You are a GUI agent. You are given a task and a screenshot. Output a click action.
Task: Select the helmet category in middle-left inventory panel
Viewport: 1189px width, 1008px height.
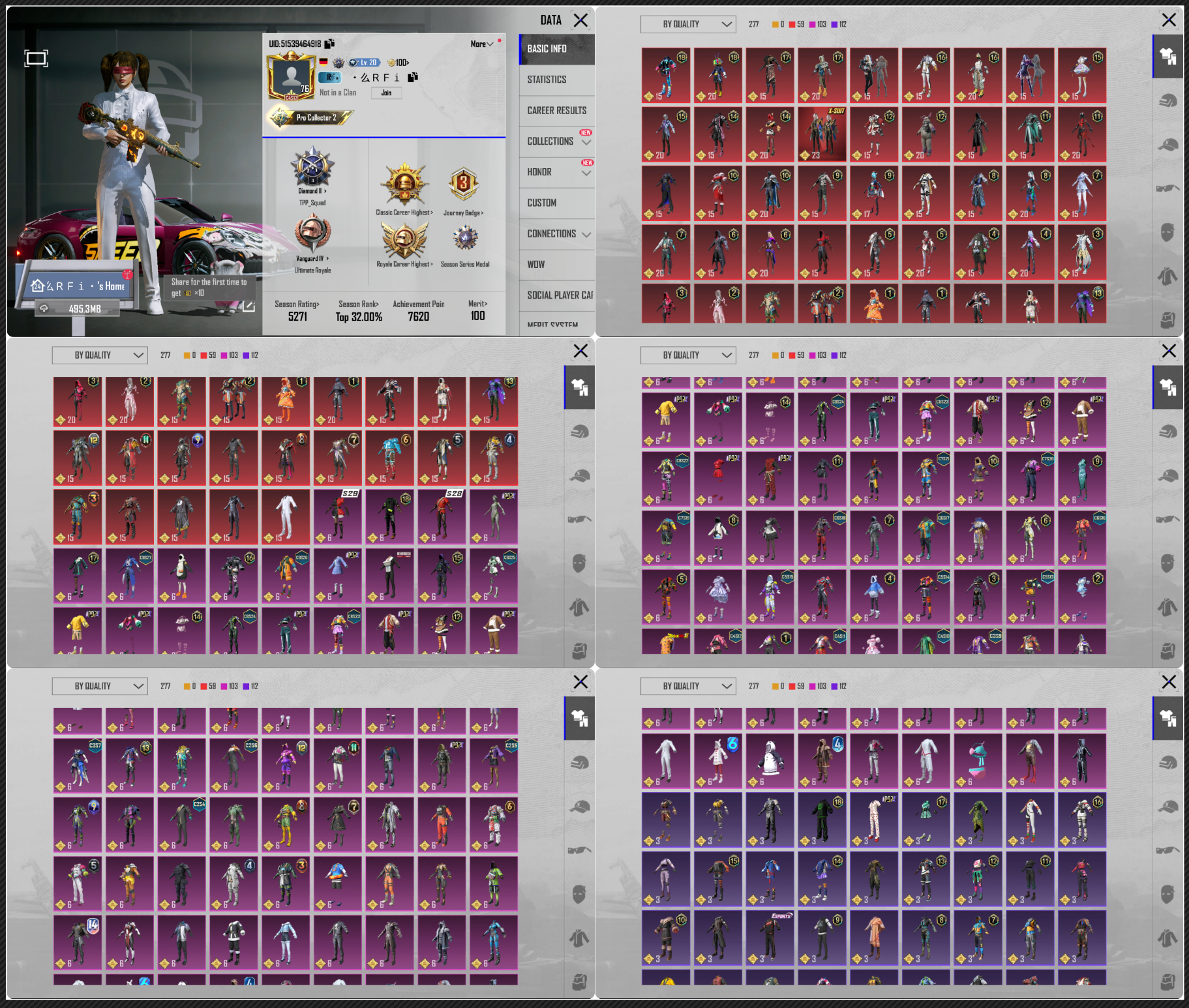click(579, 432)
